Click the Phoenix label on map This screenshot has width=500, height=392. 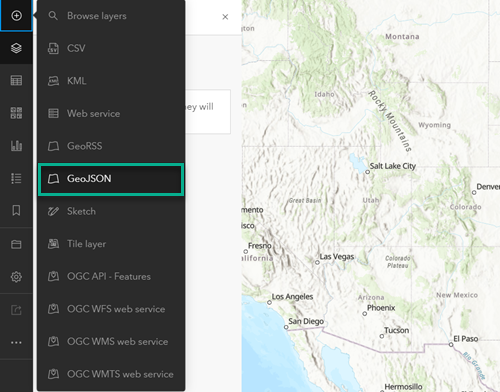(x=381, y=308)
